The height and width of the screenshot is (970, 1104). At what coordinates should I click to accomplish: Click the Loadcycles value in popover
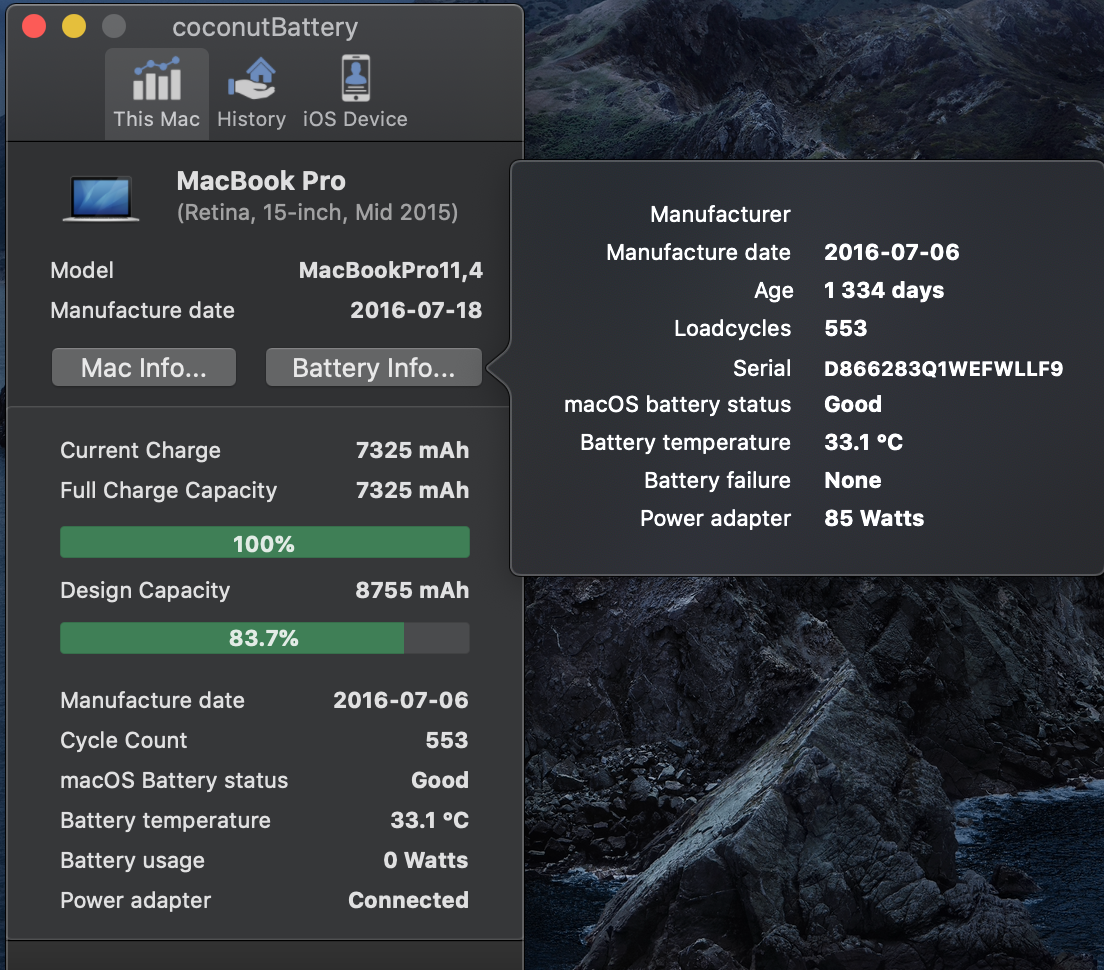(846, 328)
